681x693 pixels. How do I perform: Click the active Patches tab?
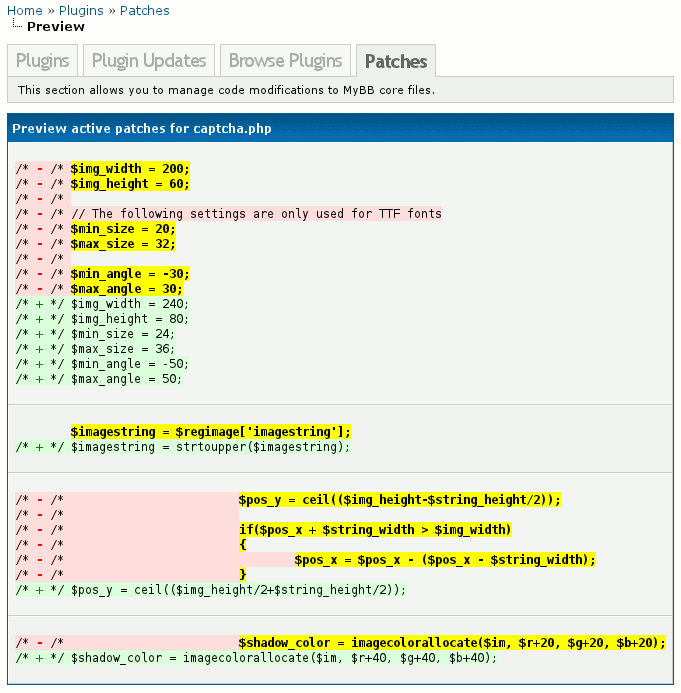point(395,62)
